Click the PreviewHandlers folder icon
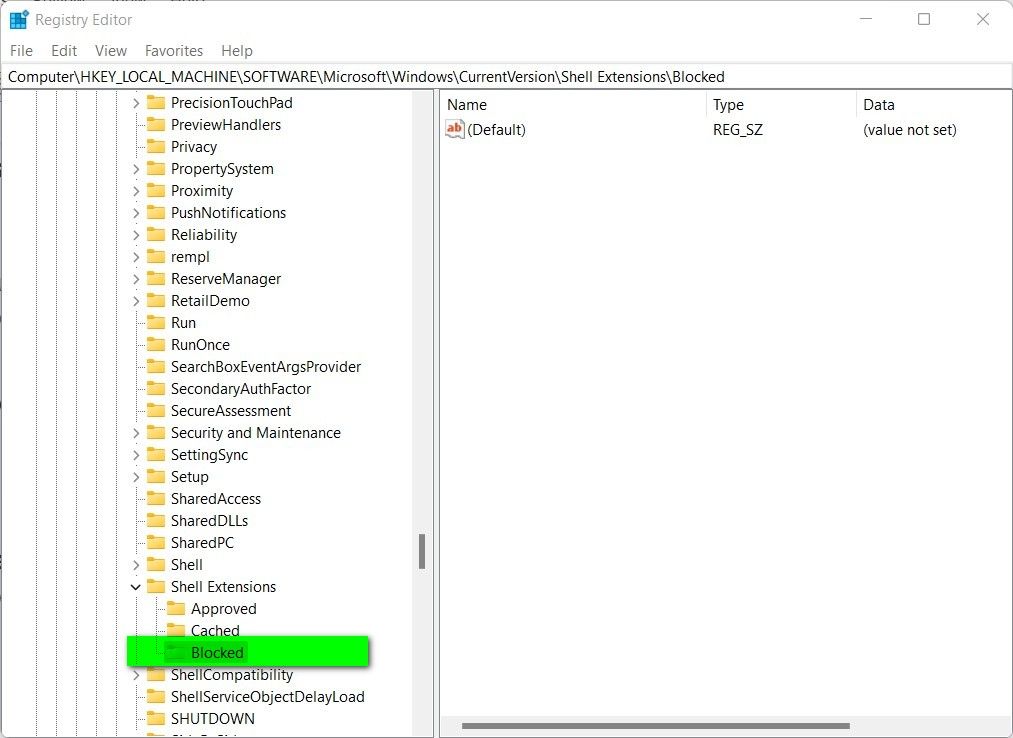This screenshot has width=1013, height=738. 156,124
